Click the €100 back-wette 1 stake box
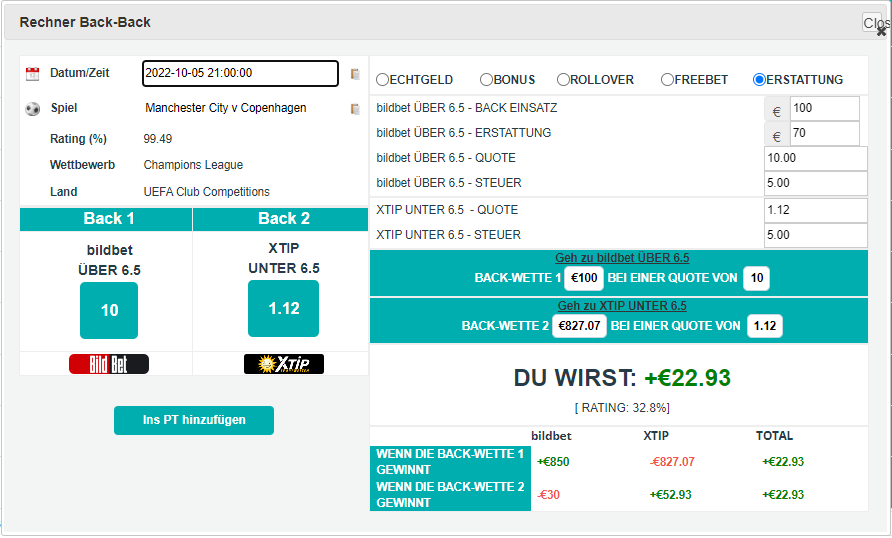 (584, 278)
